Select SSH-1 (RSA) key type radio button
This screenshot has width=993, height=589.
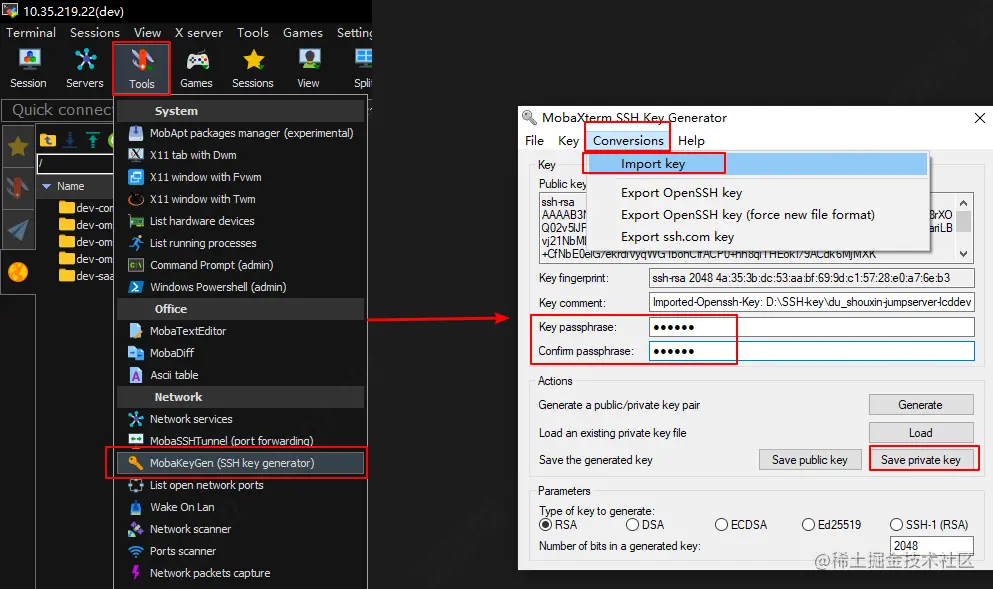(x=896, y=524)
